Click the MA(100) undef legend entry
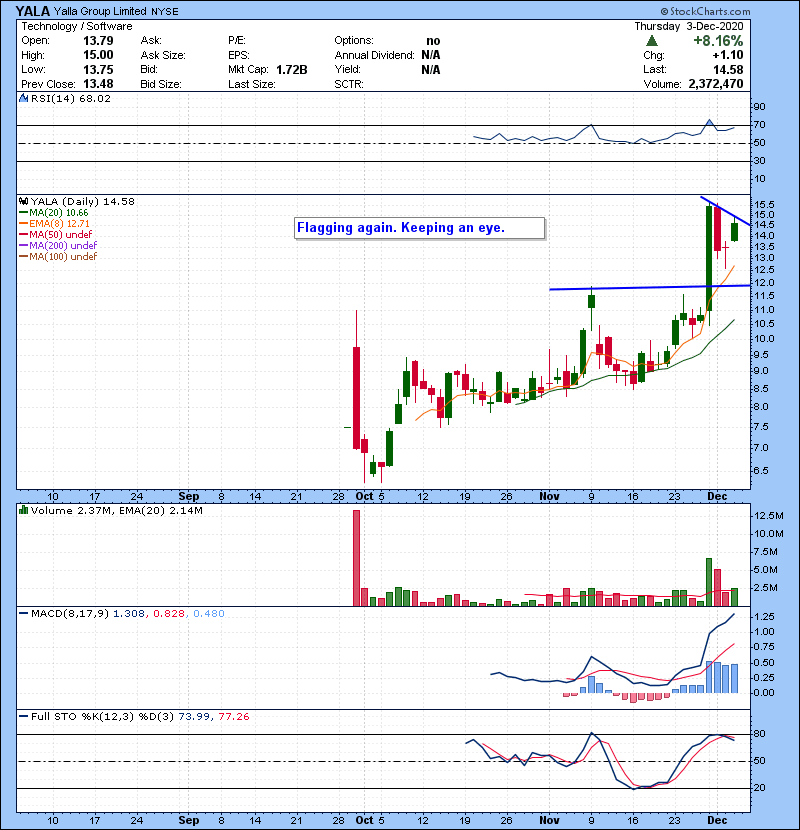 point(58,257)
